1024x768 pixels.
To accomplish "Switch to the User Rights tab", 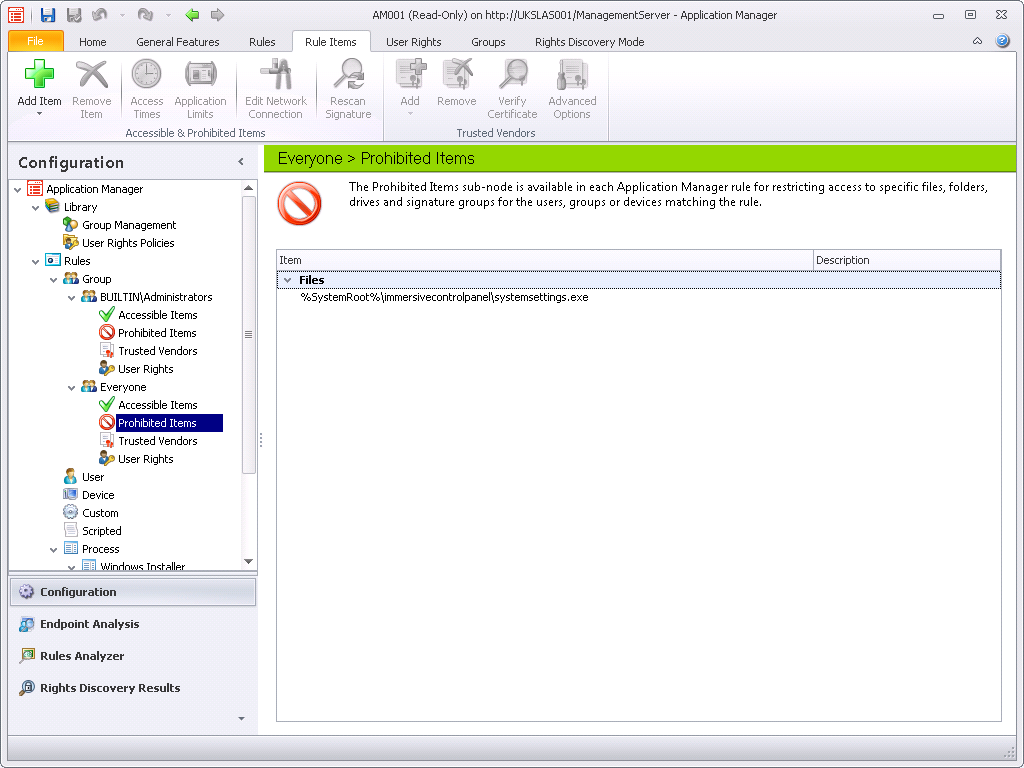I will tap(413, 42).
